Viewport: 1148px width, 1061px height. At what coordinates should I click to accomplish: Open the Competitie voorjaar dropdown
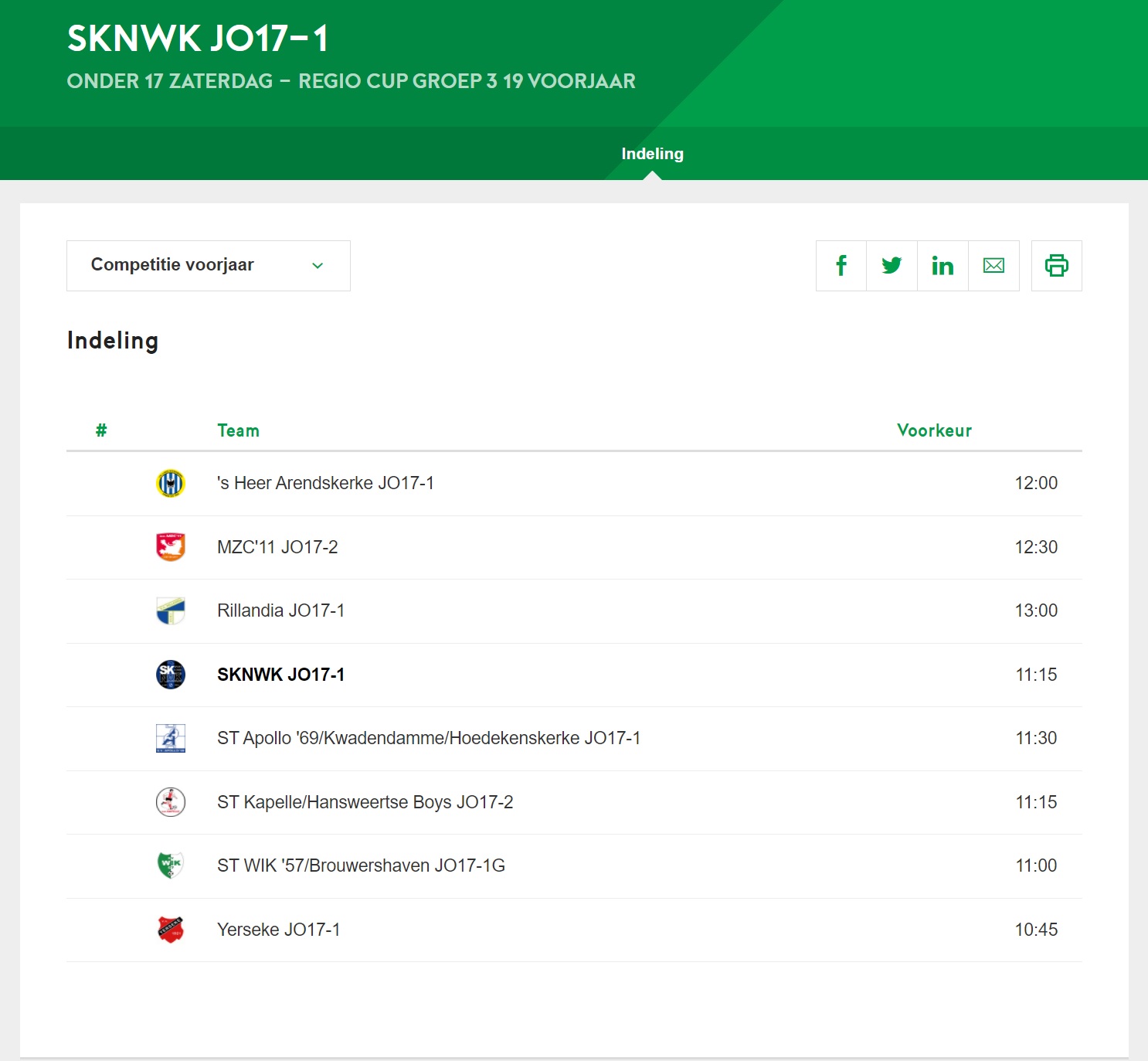coord(209,266)
